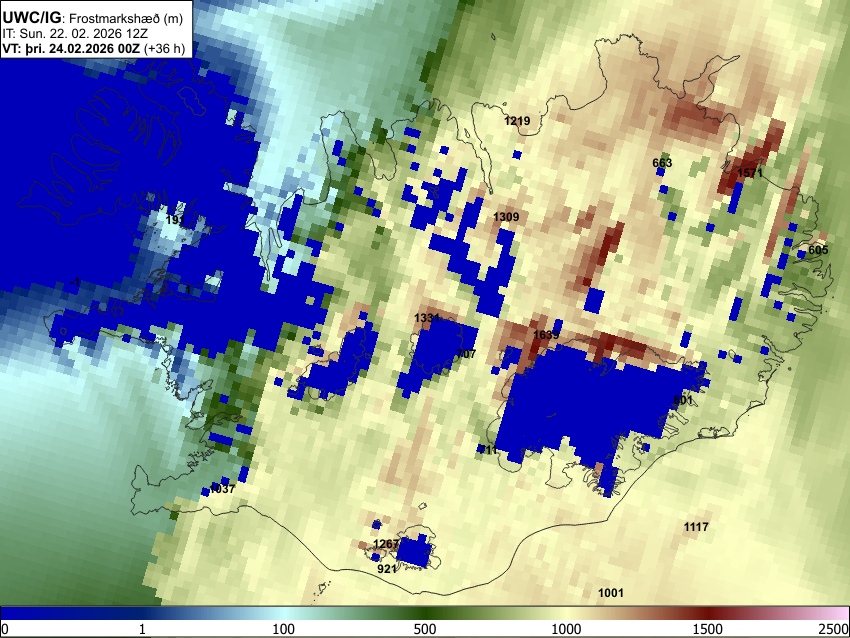This screenshot has height=638, width=850.
Task: Click the map value label 191
Action: click(x=176, y=220)
